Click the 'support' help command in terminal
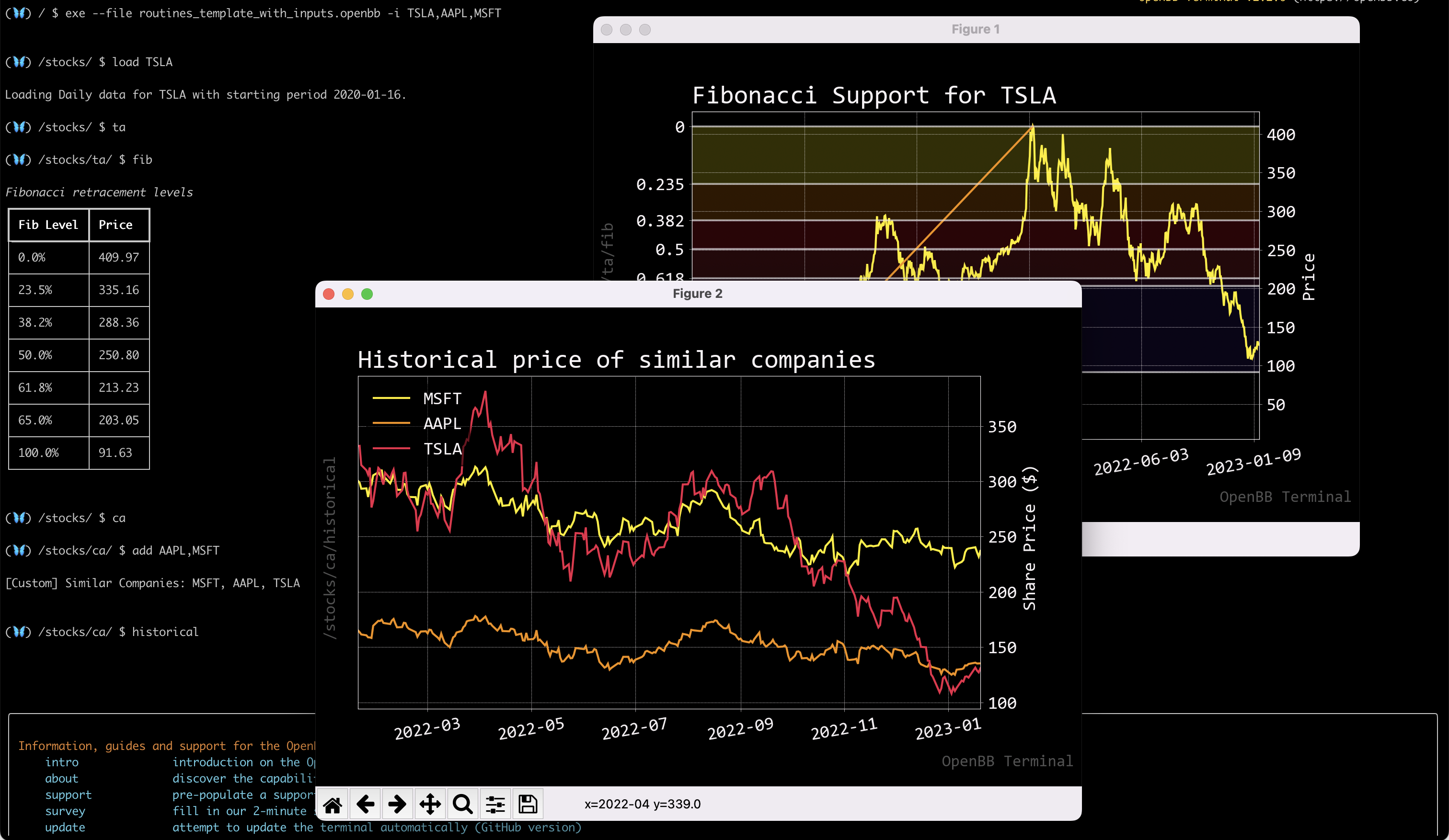 [69, 795]
